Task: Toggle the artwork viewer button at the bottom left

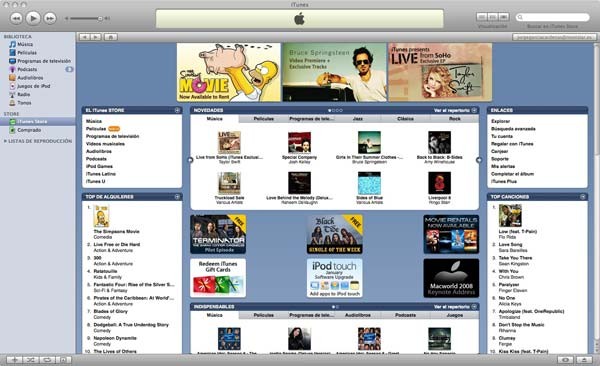Action: click(64, 360)
